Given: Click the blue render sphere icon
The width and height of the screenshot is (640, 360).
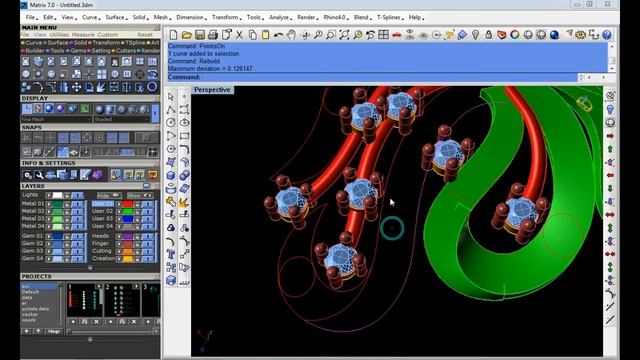Looking at the screenshot, I should tap(554, 35).
